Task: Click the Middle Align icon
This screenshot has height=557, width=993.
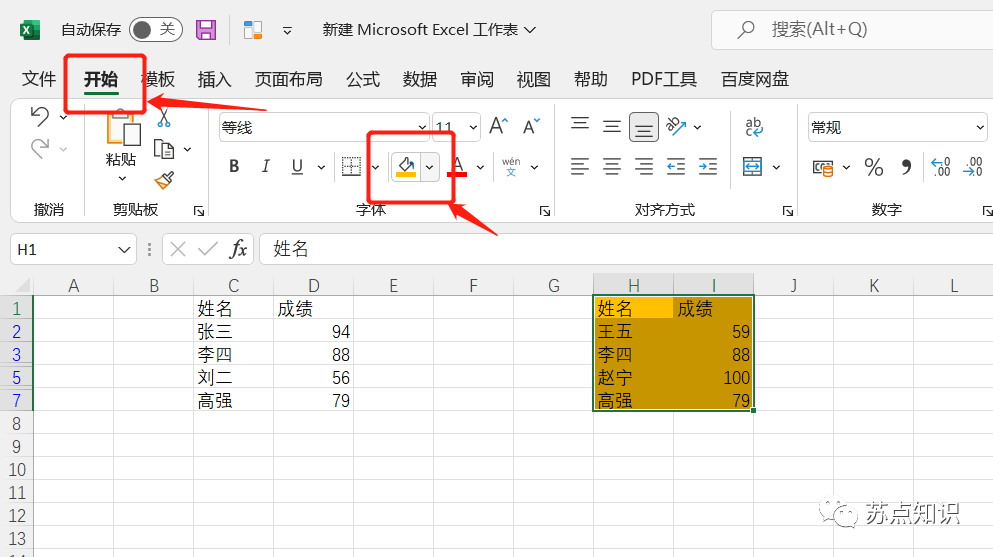Action: pos(612,127)
